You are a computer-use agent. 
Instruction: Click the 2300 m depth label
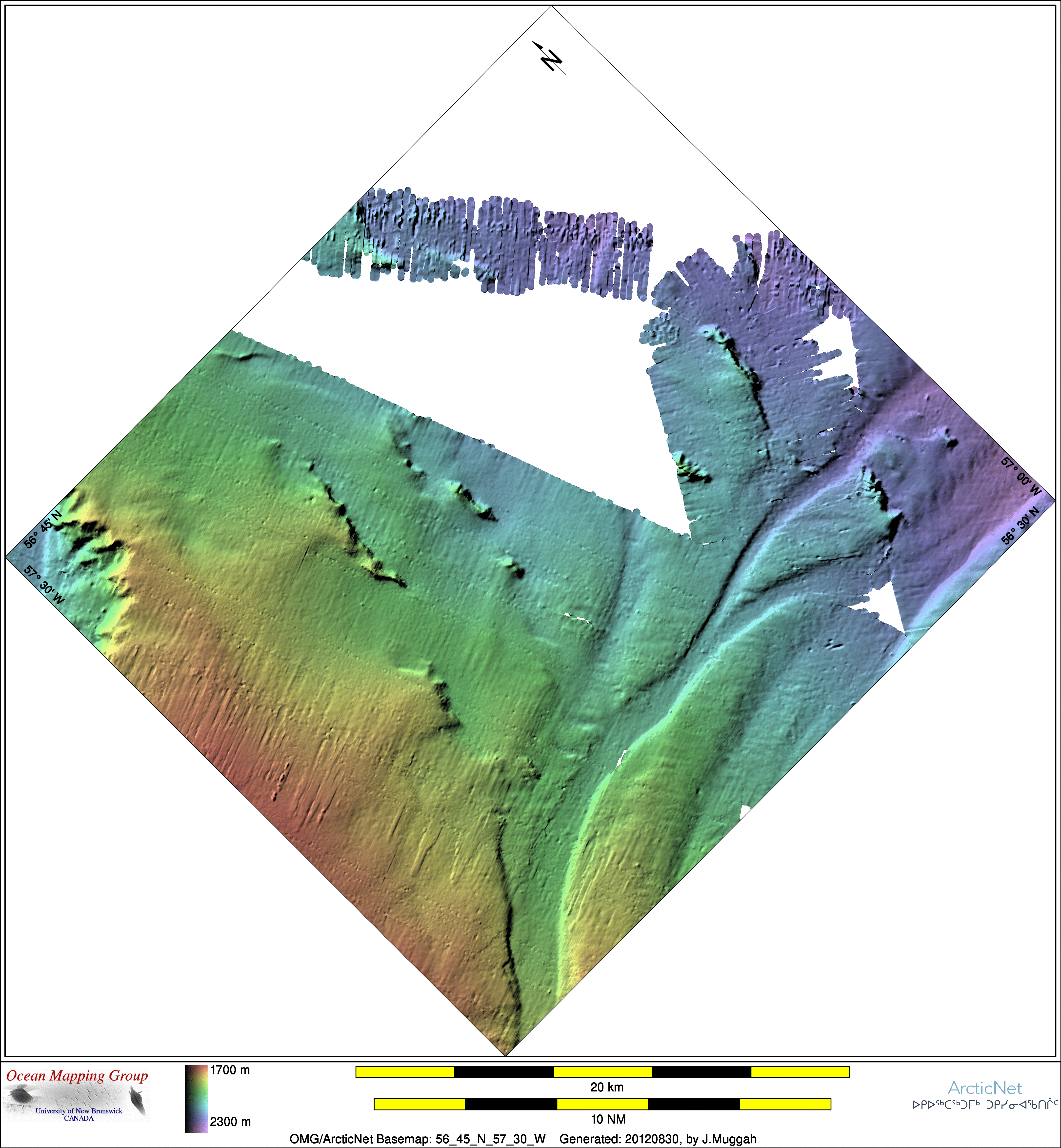[230, 1122]
